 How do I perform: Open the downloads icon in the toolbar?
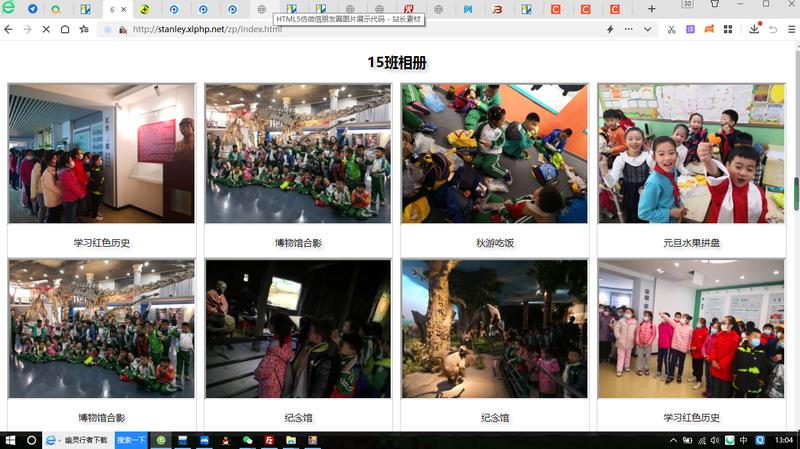tap(754, 29)
